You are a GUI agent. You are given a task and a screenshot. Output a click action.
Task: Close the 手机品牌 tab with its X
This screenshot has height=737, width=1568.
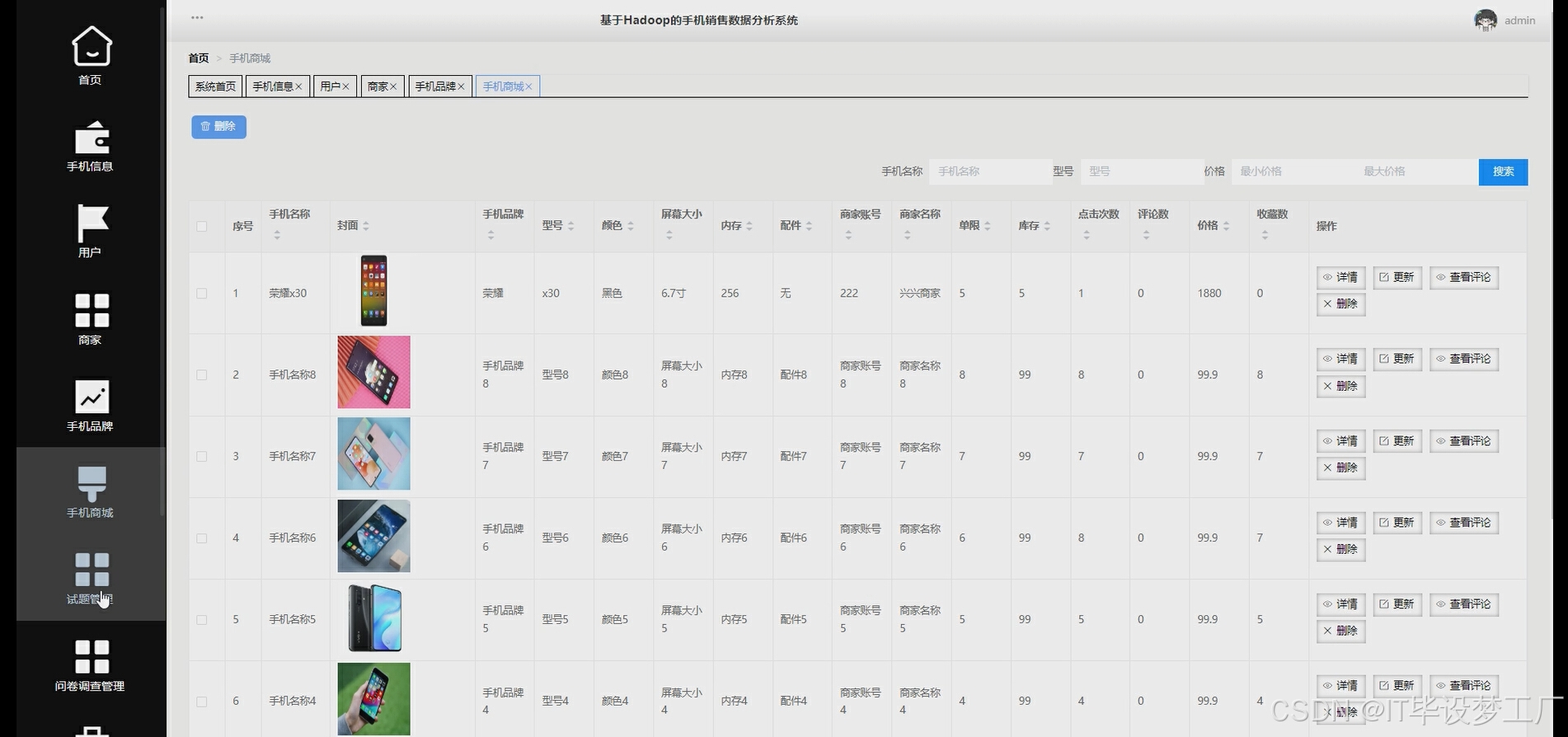[461, 87]
